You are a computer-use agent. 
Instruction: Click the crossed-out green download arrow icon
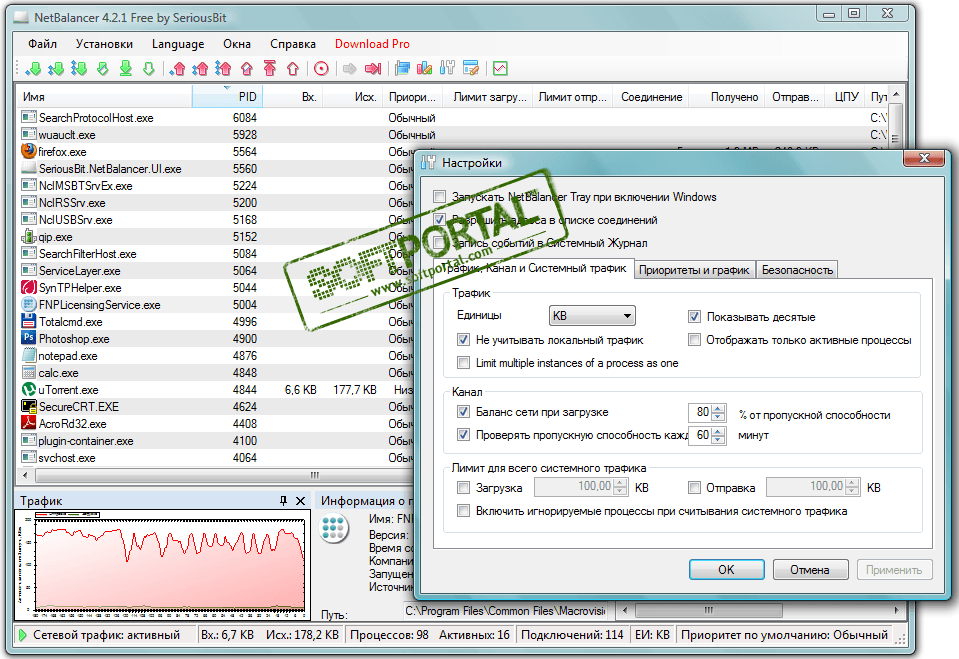point(103,69)
